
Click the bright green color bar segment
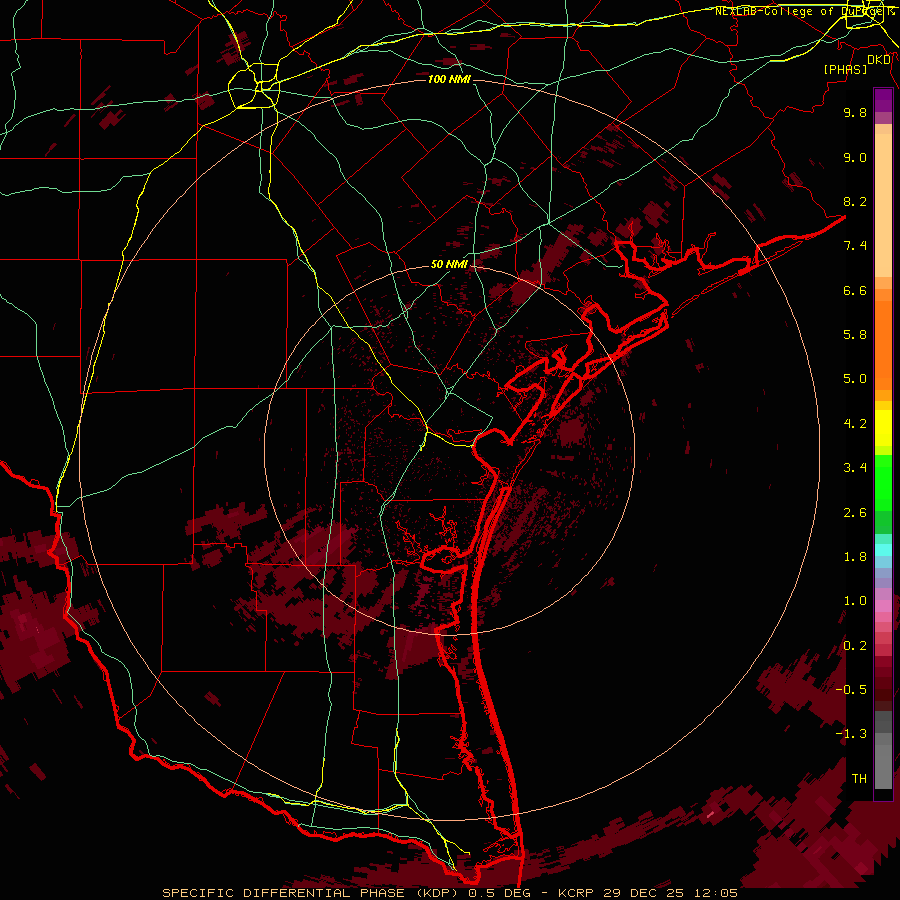[x=883, y=482]
